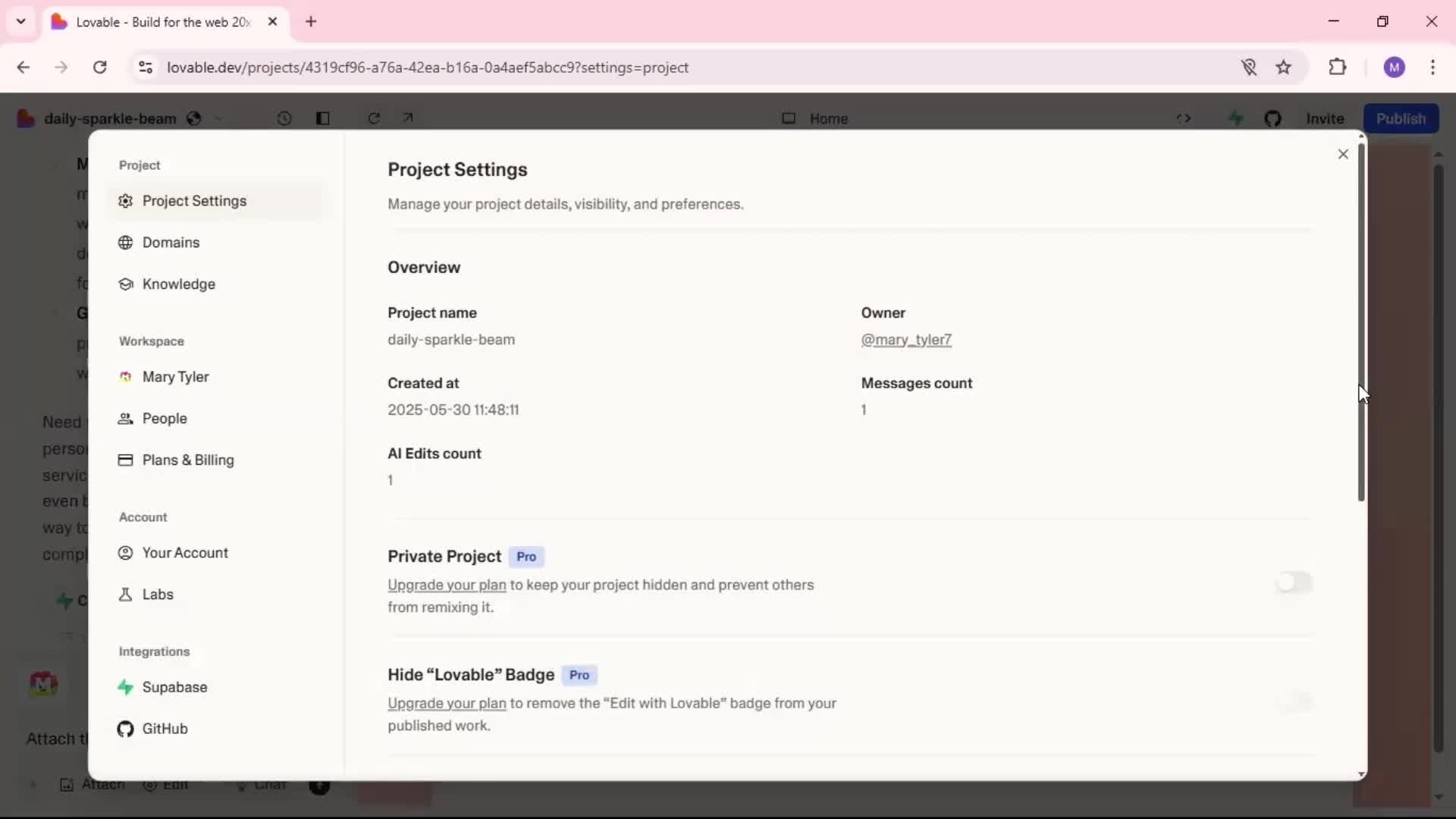Open the GitHub integration settings
Viewport: 1456px width, 819px height.
coord(216,729)
